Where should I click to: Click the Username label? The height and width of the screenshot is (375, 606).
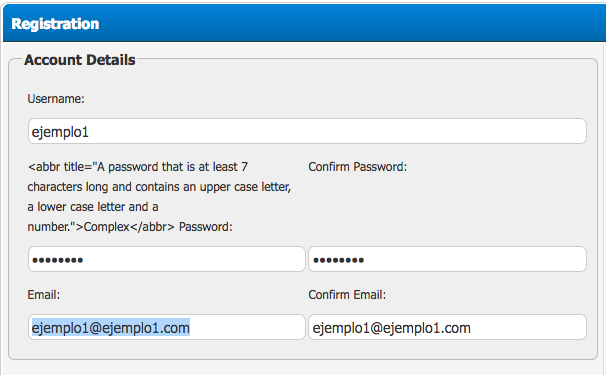pyautogui.click(x=56, y=99)
